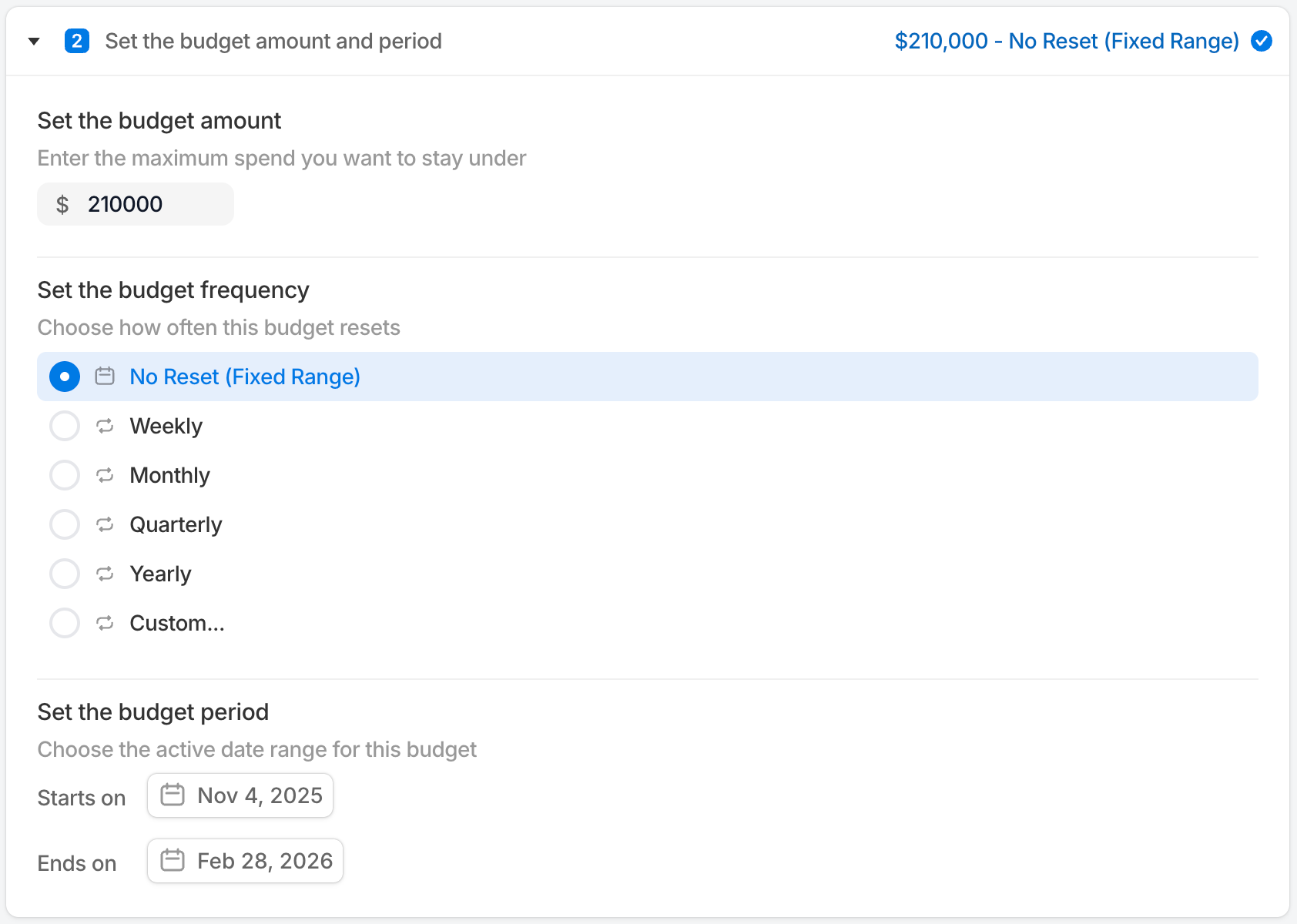This screenshot has width=1297, height=924.
Task: Collapse the budget section disclosure triangle
Action: click(34, 41)
